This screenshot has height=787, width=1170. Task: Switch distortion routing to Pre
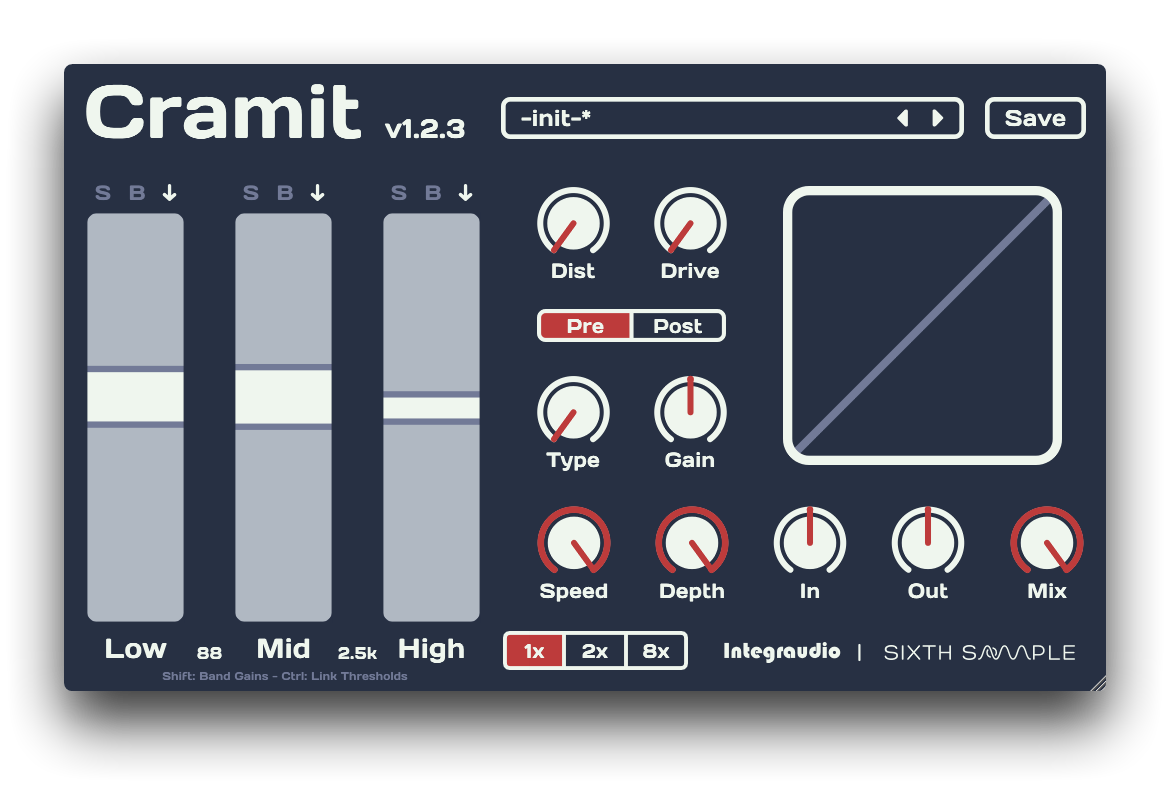point(585,326)
